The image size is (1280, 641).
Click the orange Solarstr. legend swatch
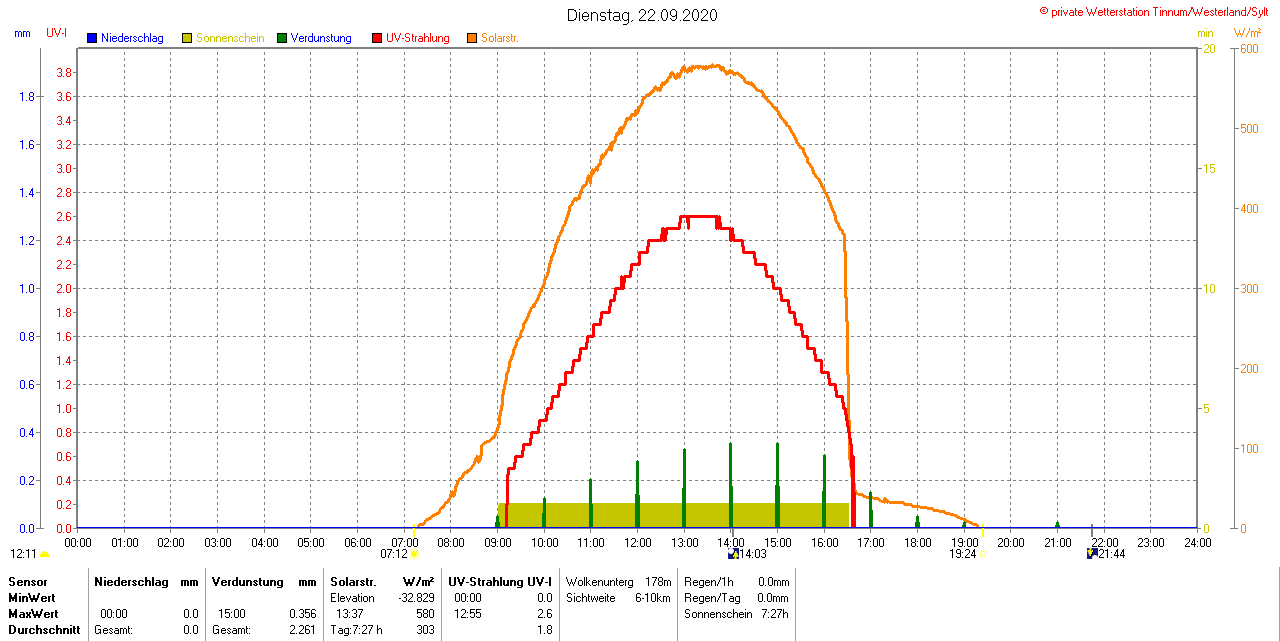472,38
